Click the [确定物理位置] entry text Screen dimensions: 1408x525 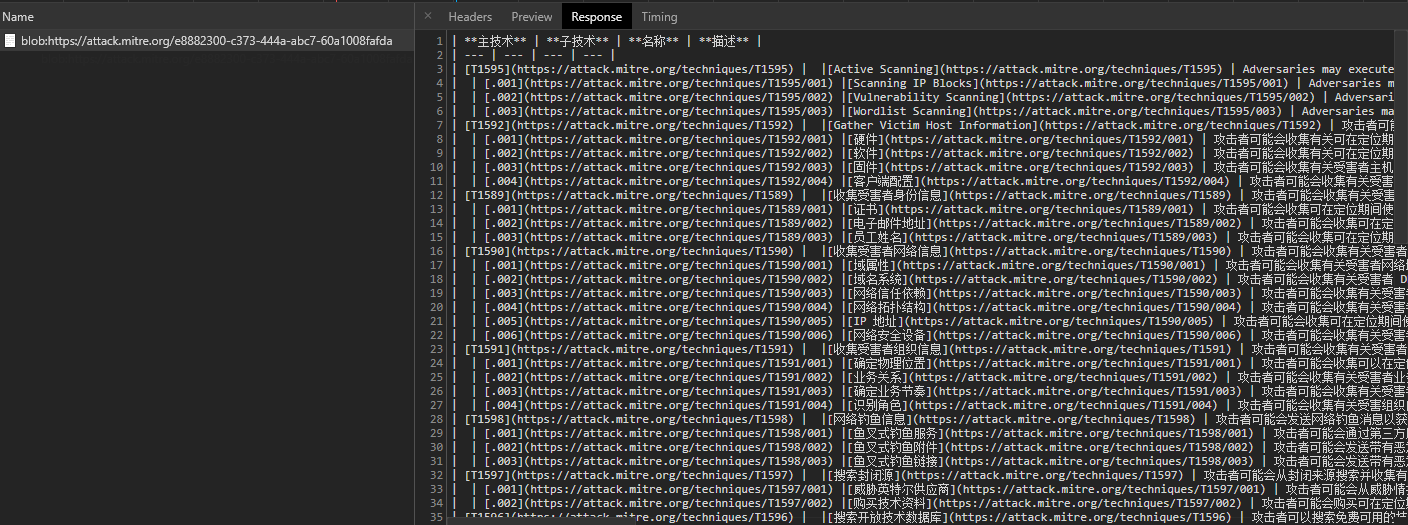[890, 363]
